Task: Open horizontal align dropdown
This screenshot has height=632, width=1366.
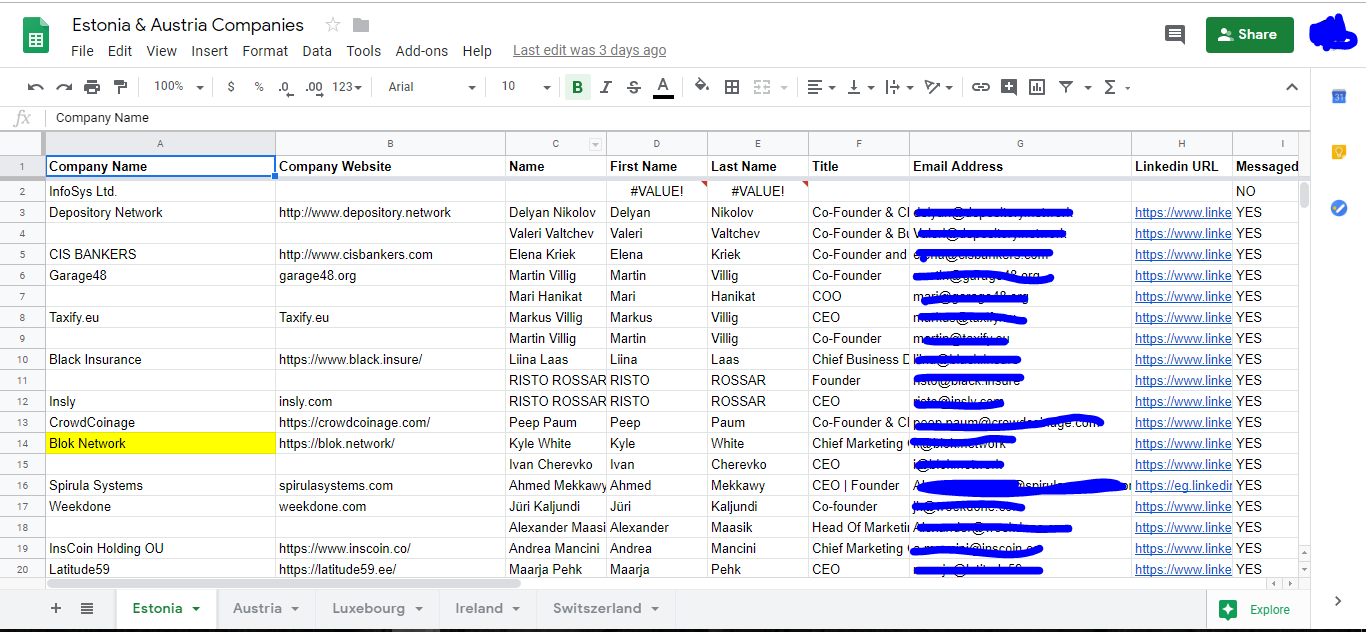Action: pyautogui.click(x=821, y=87)
